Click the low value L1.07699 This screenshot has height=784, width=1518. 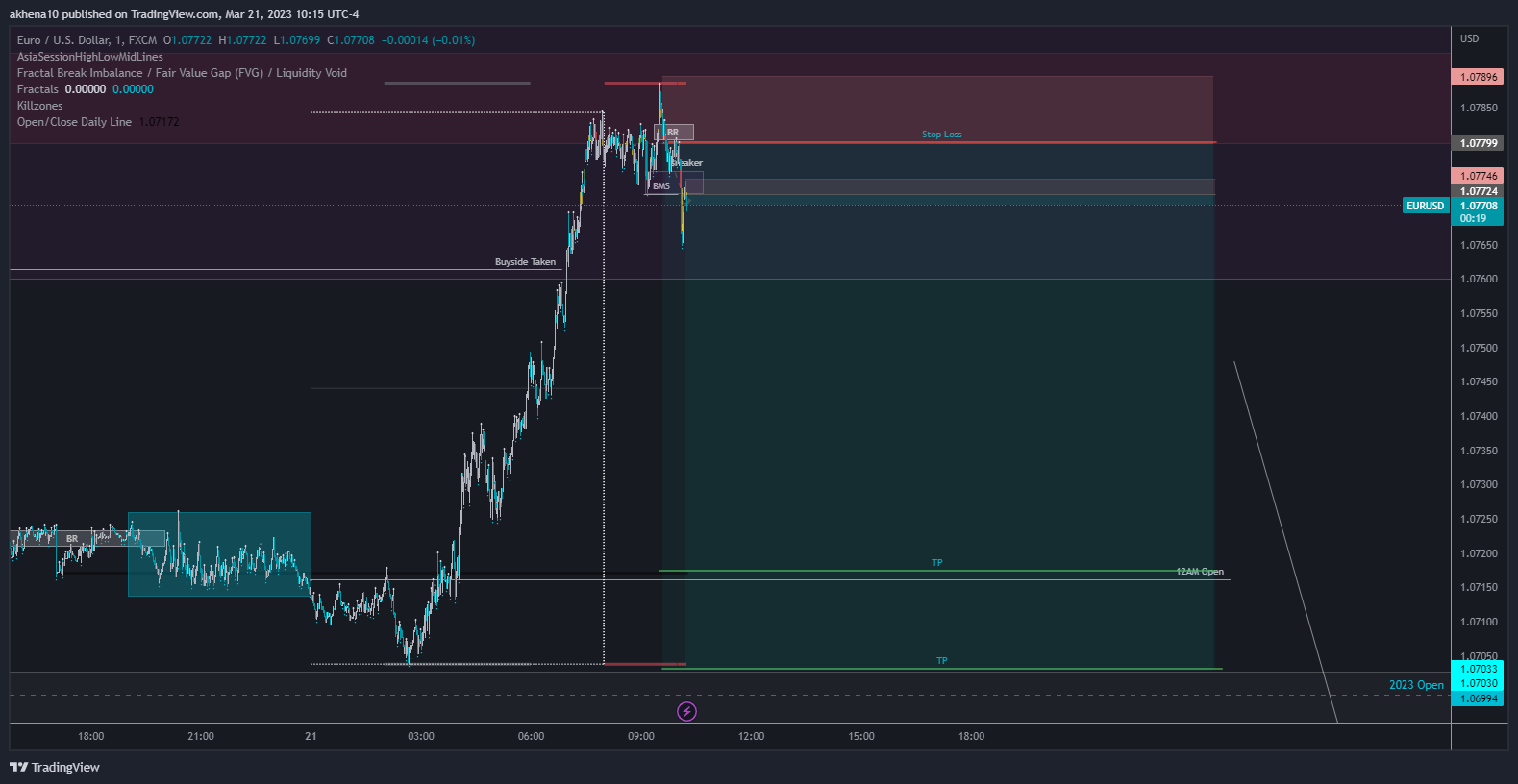click(x=297, y=40)
